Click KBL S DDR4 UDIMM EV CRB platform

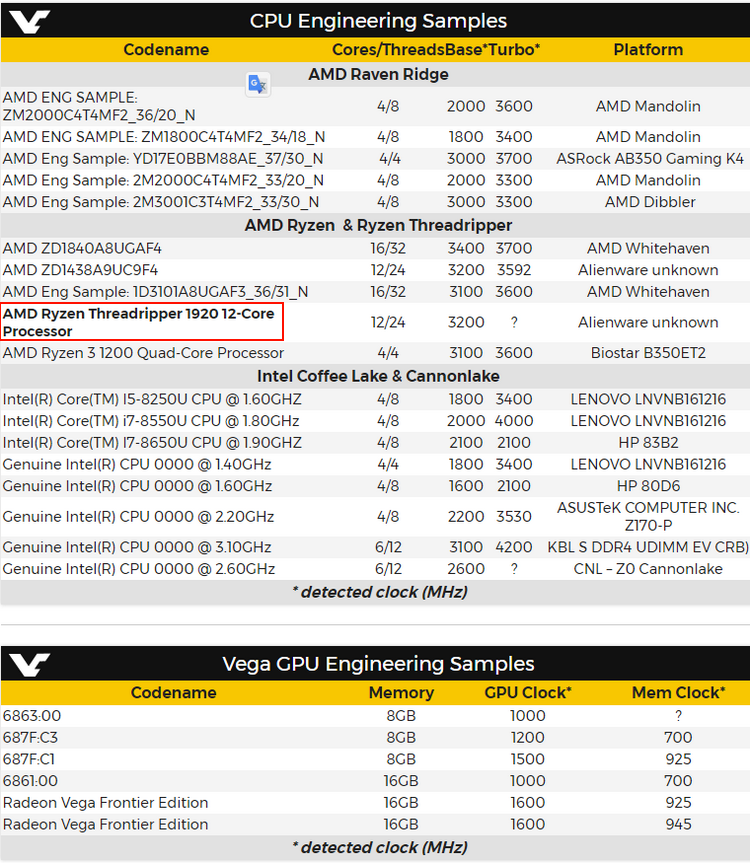648,547
